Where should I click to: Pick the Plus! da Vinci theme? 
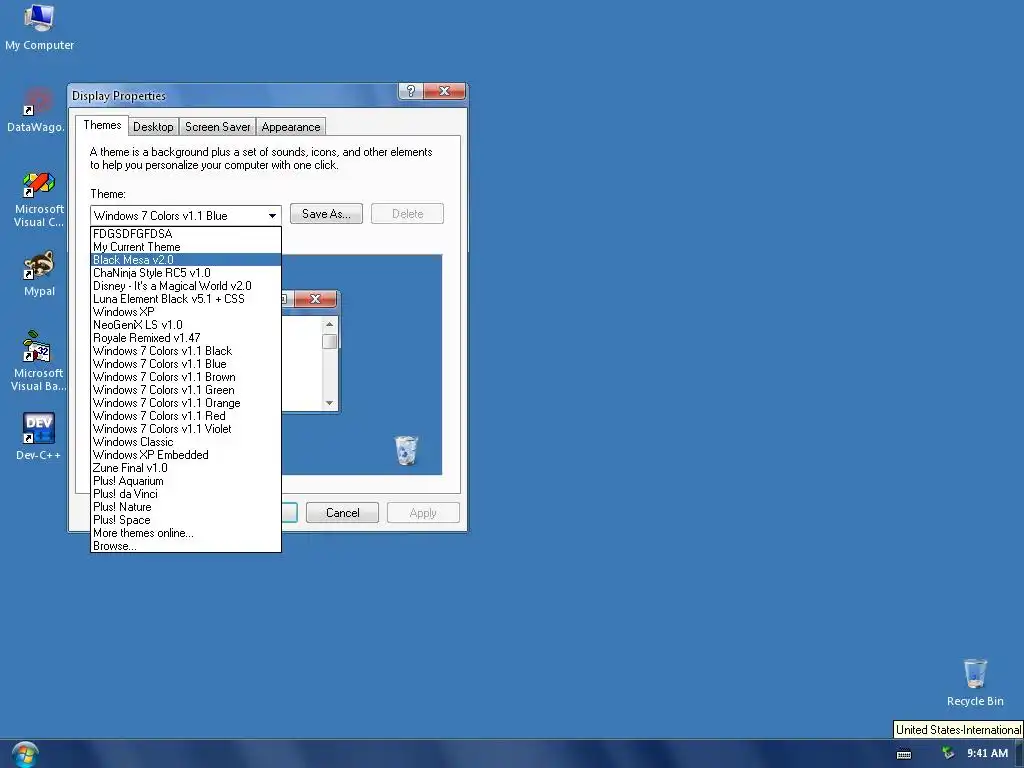click(185, 494)
